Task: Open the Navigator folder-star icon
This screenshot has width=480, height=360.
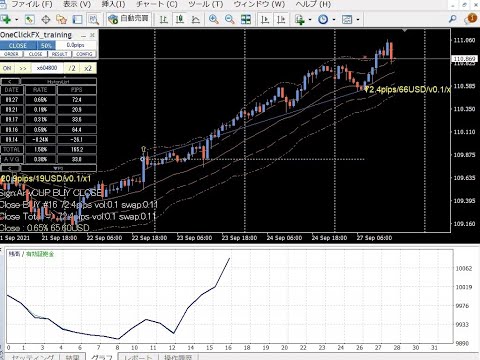Action: point(62,19)
